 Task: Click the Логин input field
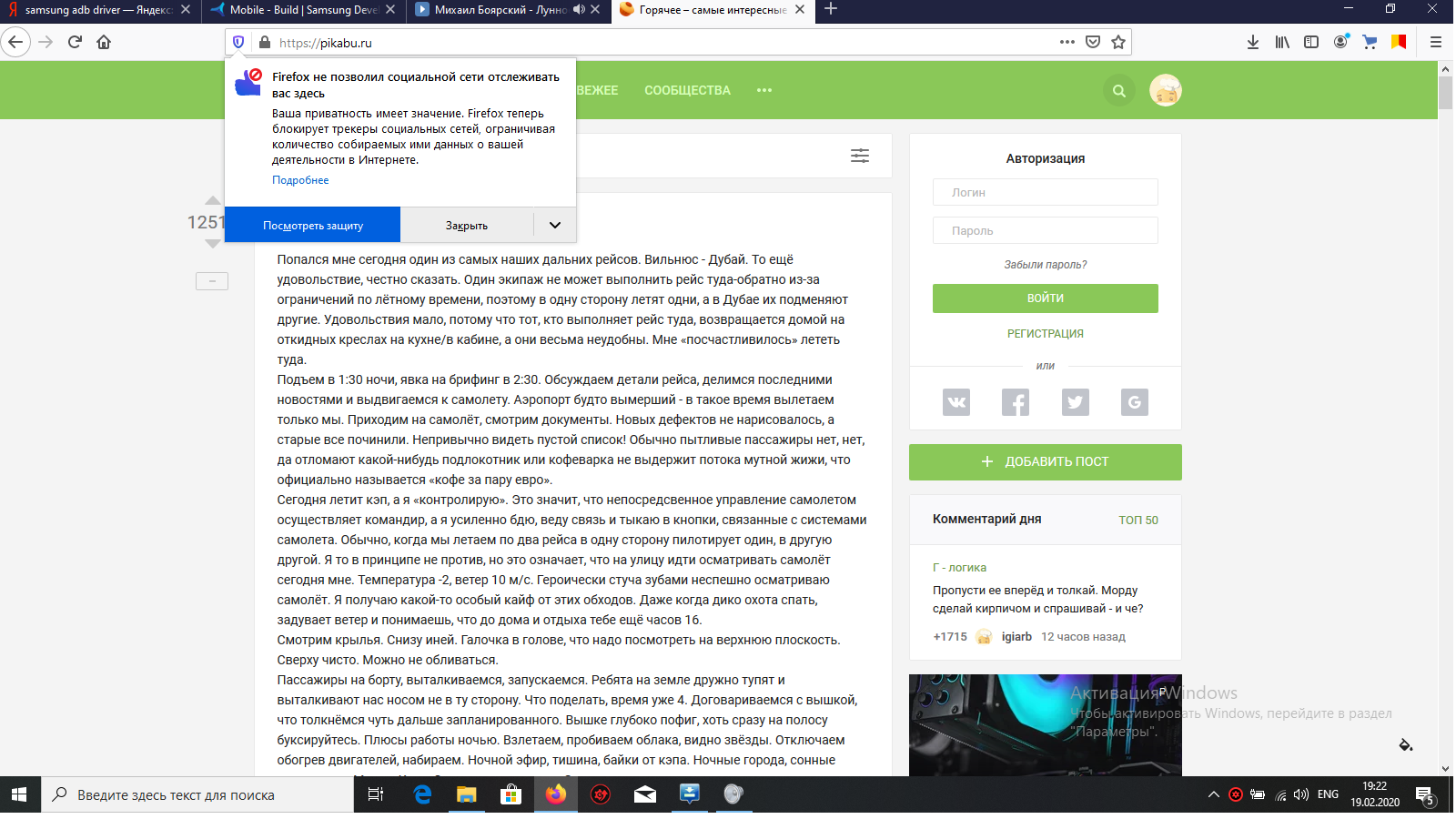1045,192
